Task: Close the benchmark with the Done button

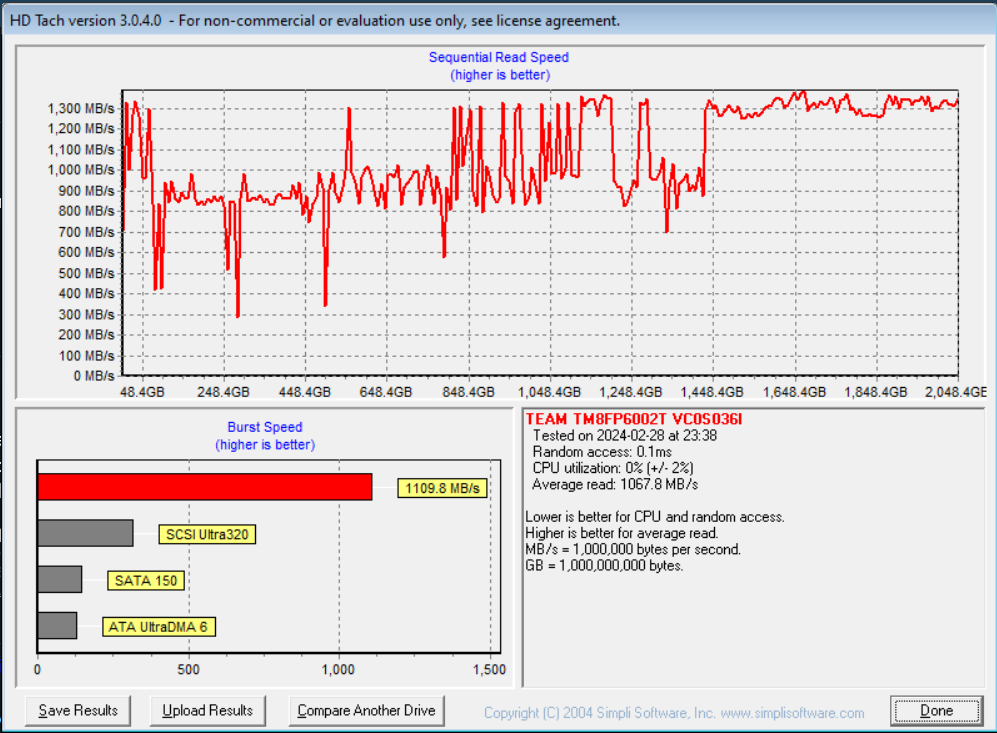Action: pyautogui.click(x=936, y=711)
